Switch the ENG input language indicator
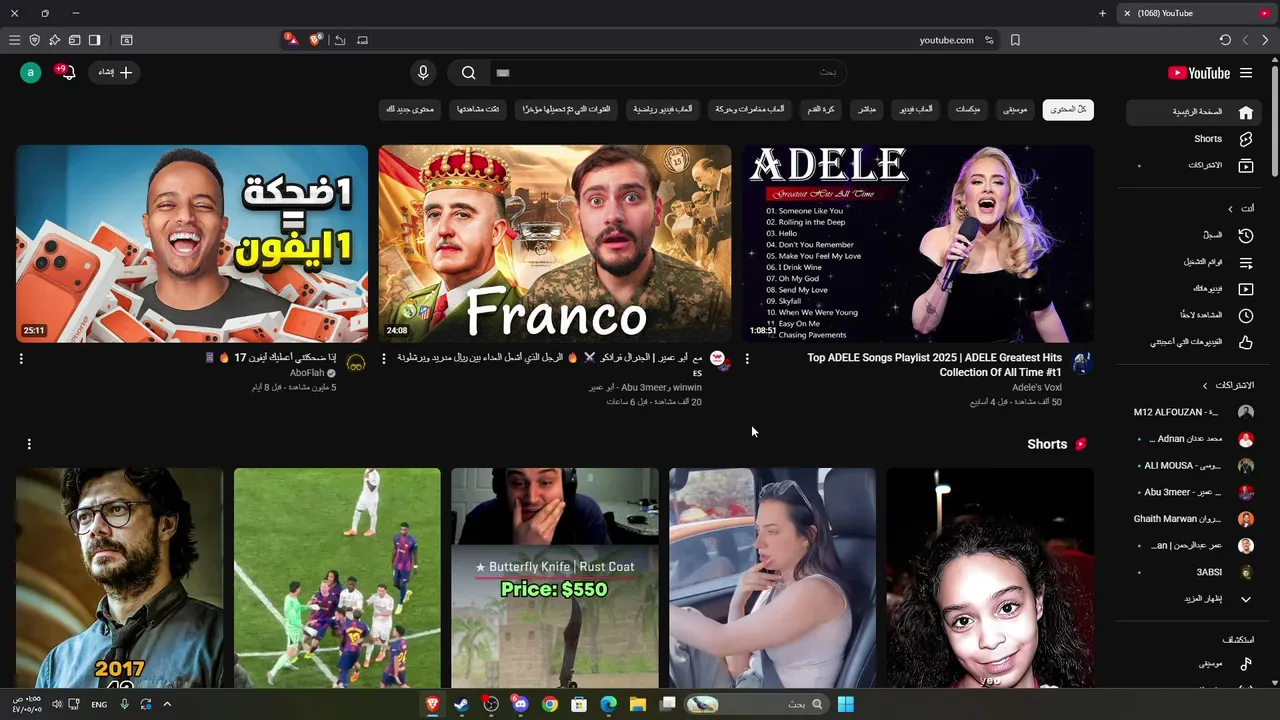The width and height of the screenshot is (1280, 720). [x=99, y=704]
